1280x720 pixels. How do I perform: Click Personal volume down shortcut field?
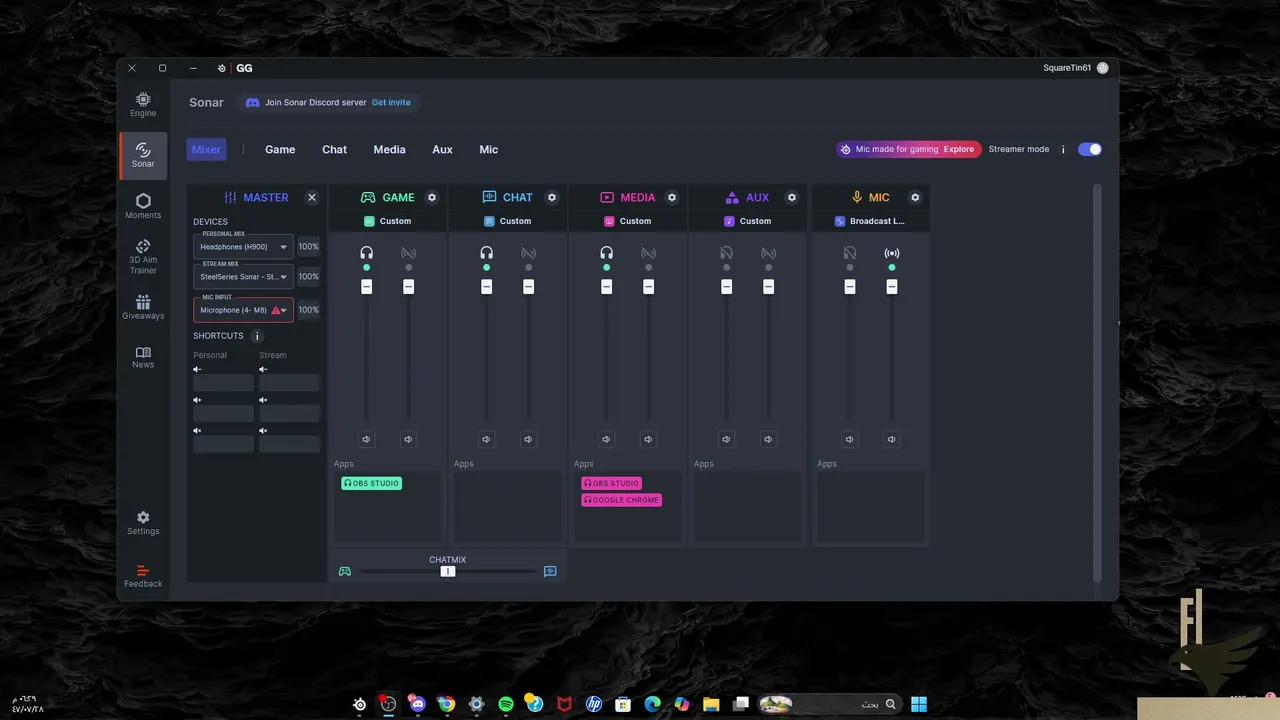coord(223,383)
